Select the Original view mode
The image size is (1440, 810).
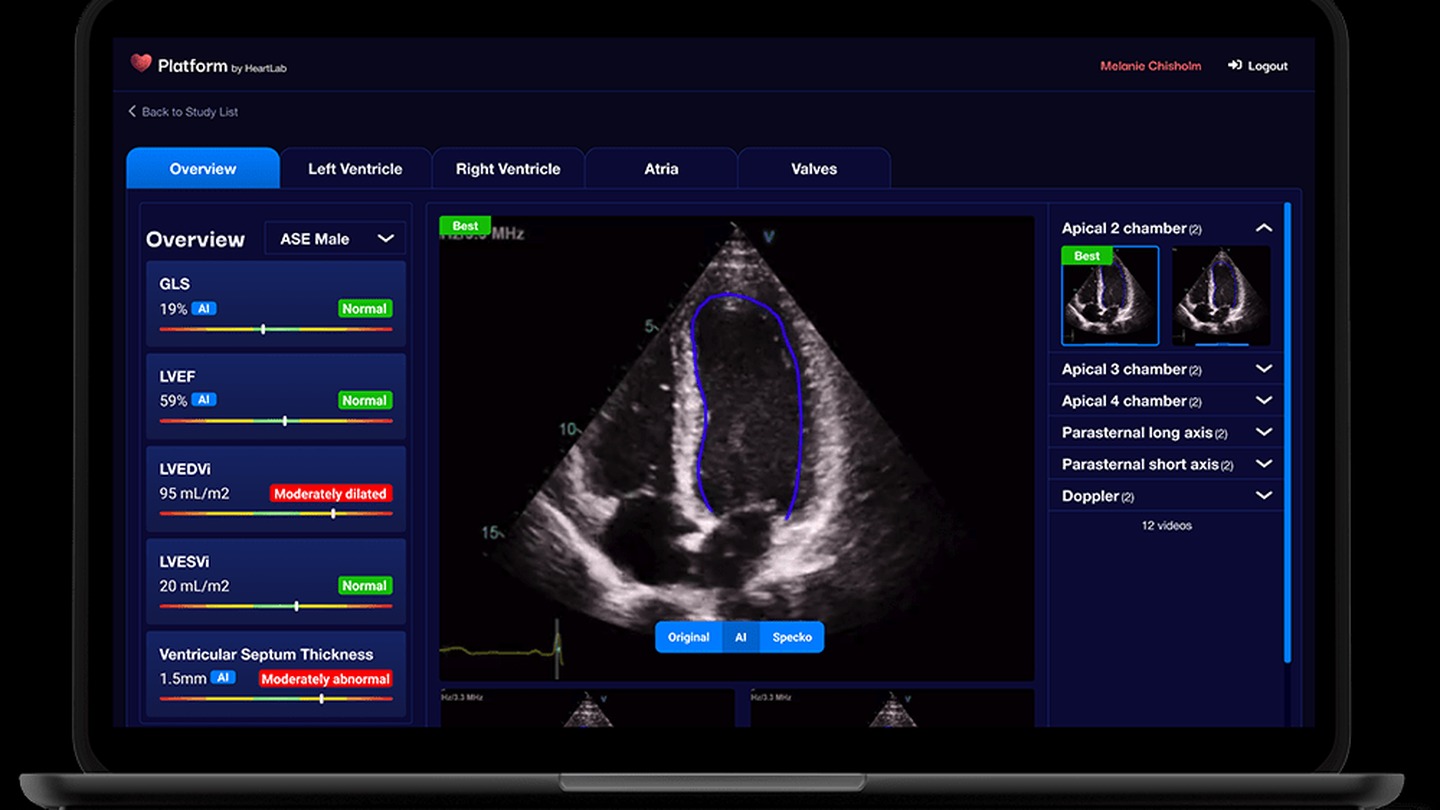[688, 636]
